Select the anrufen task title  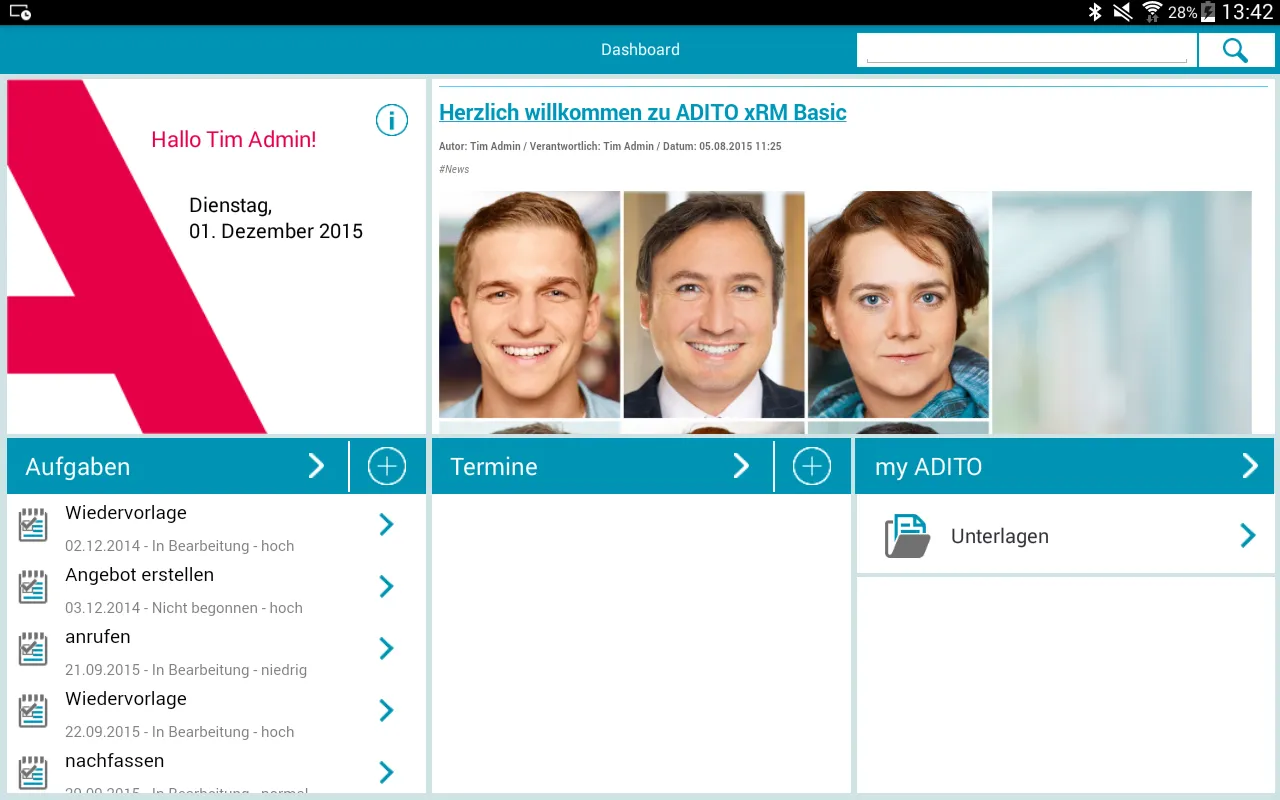tap(98, 637)
